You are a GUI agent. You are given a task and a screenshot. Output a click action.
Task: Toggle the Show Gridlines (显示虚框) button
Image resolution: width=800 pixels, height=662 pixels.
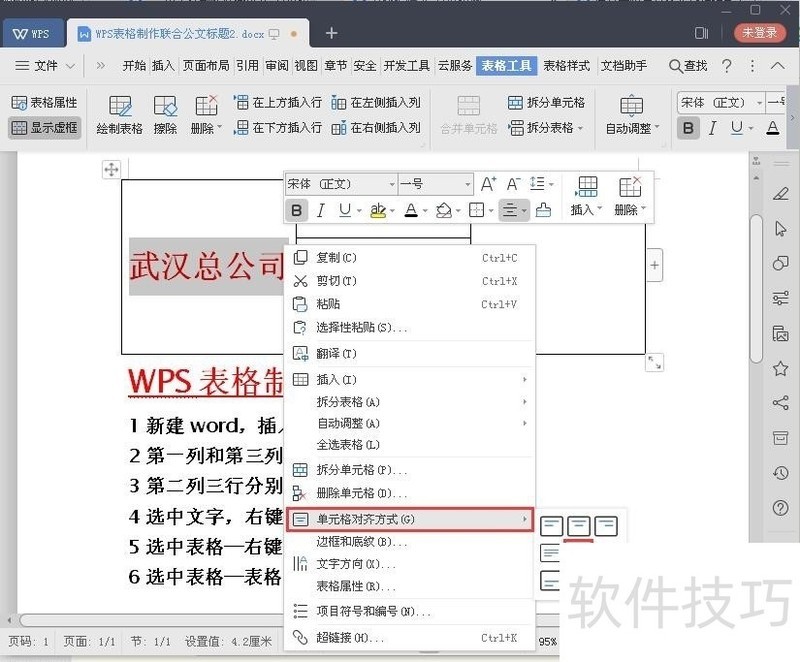pos(44,128)
